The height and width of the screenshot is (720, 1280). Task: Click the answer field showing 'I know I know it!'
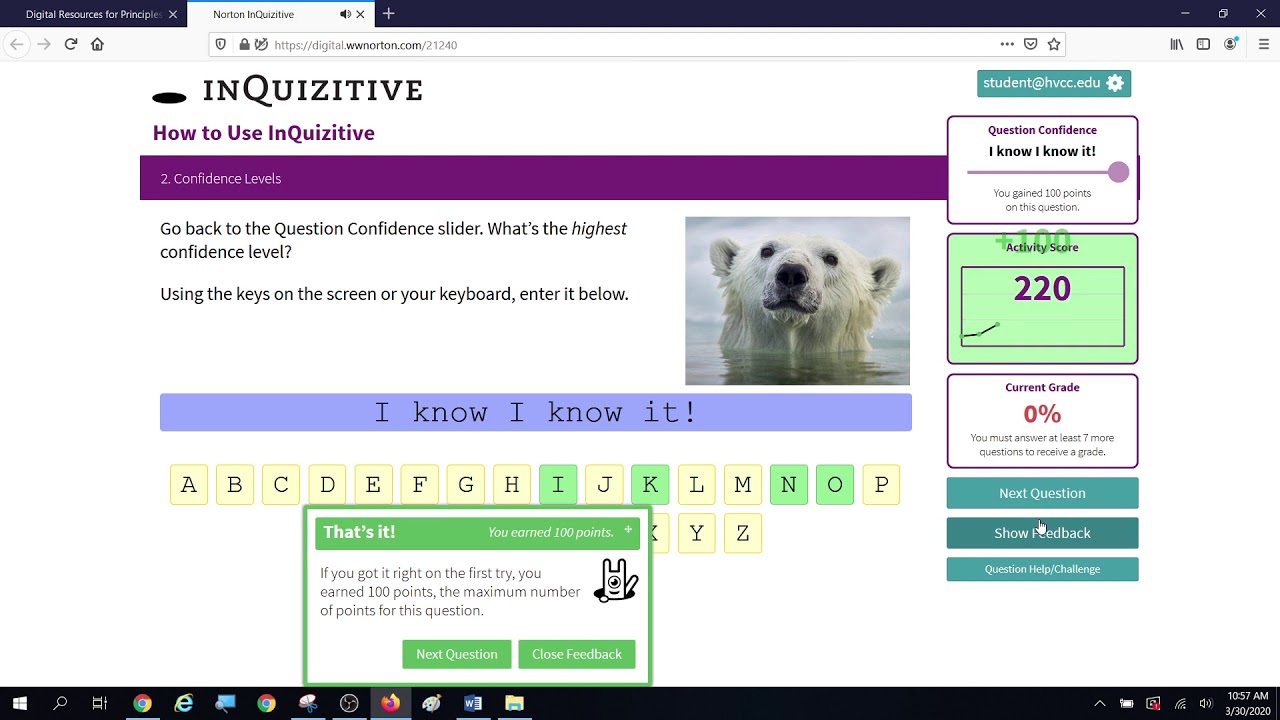(536, 412)
